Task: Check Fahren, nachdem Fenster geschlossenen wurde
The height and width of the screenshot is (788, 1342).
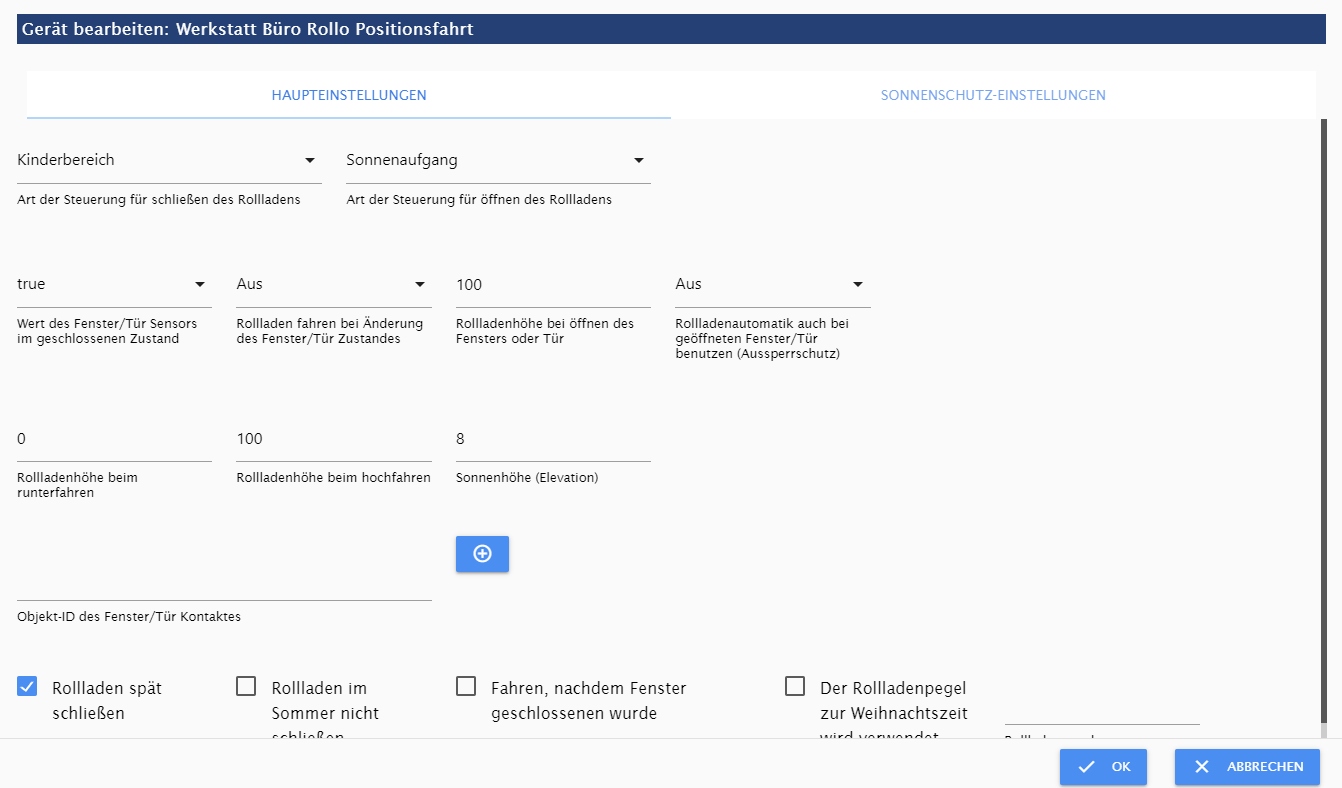Action: coord(466,687)
